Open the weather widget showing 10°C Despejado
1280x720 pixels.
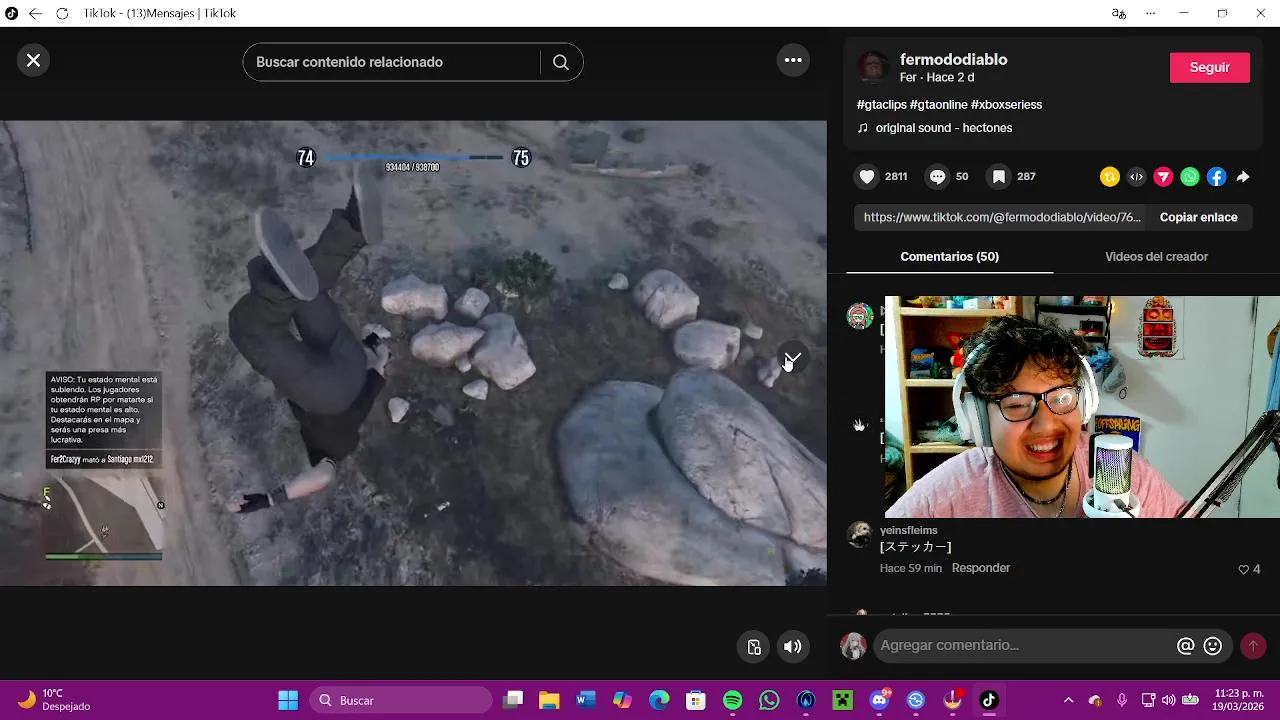(56, 700)
